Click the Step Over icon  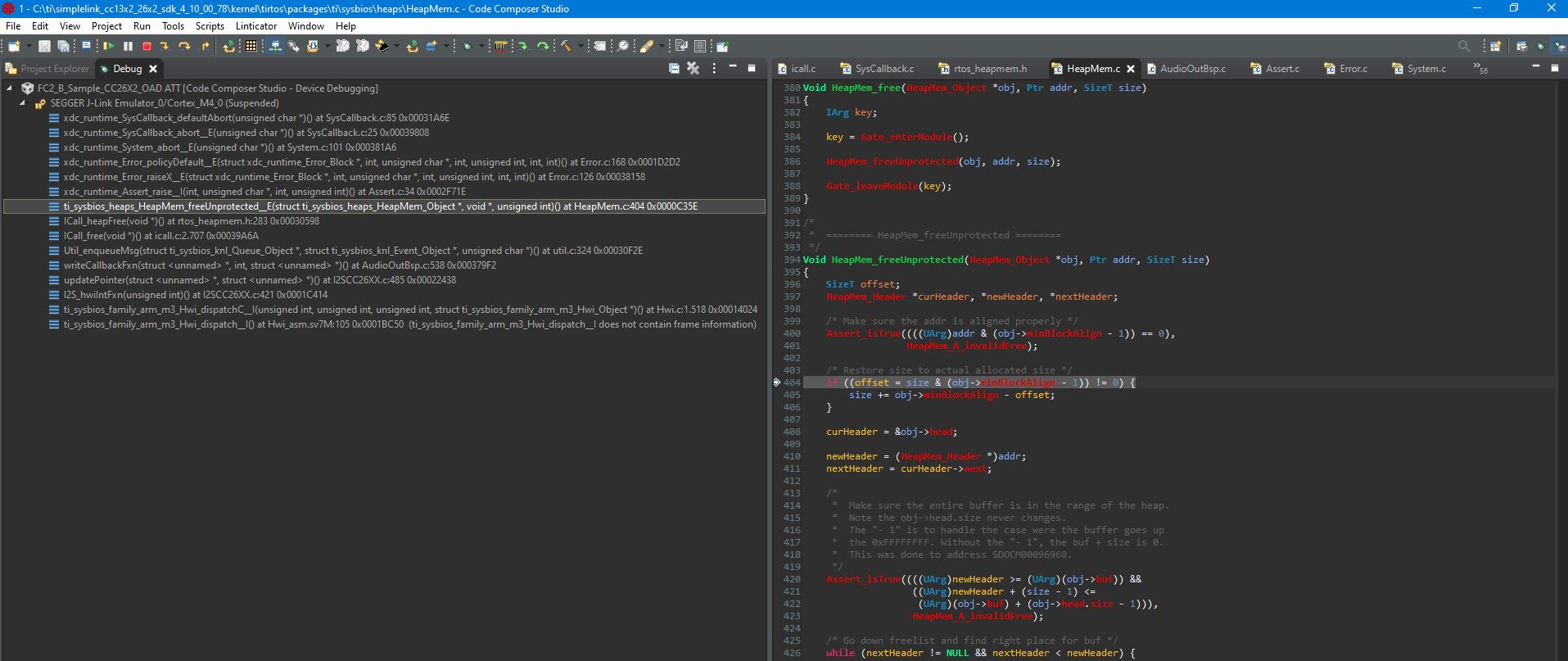pyautogui.click(x=184, y=47)
